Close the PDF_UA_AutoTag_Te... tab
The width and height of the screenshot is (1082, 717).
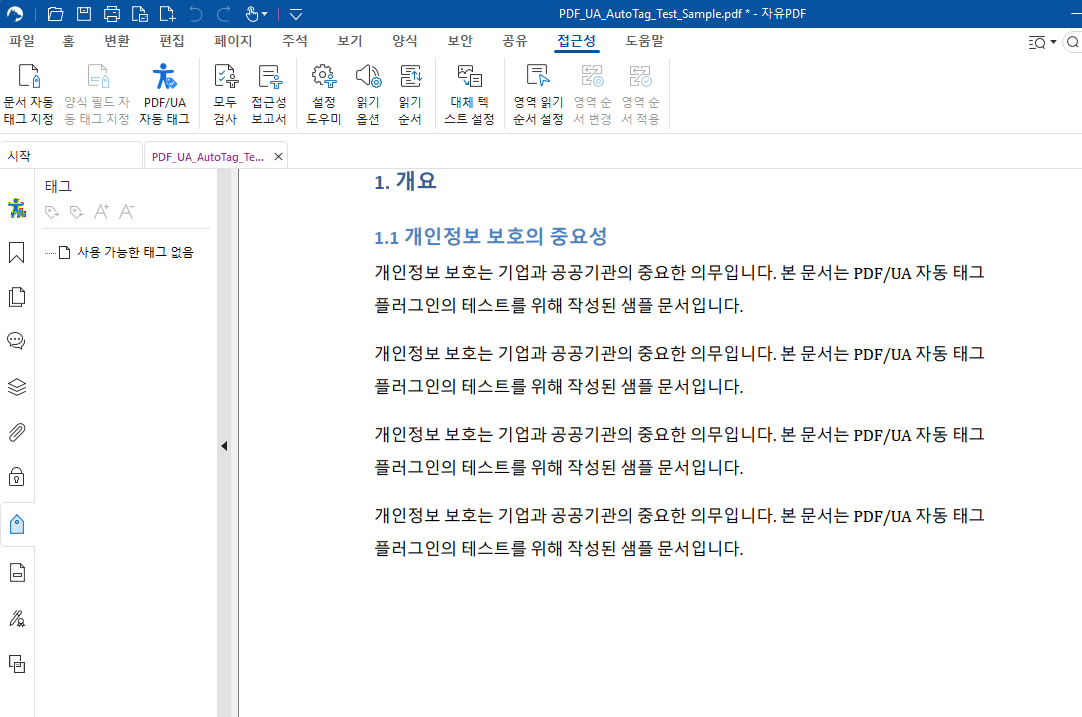click(x=278, y=157)
